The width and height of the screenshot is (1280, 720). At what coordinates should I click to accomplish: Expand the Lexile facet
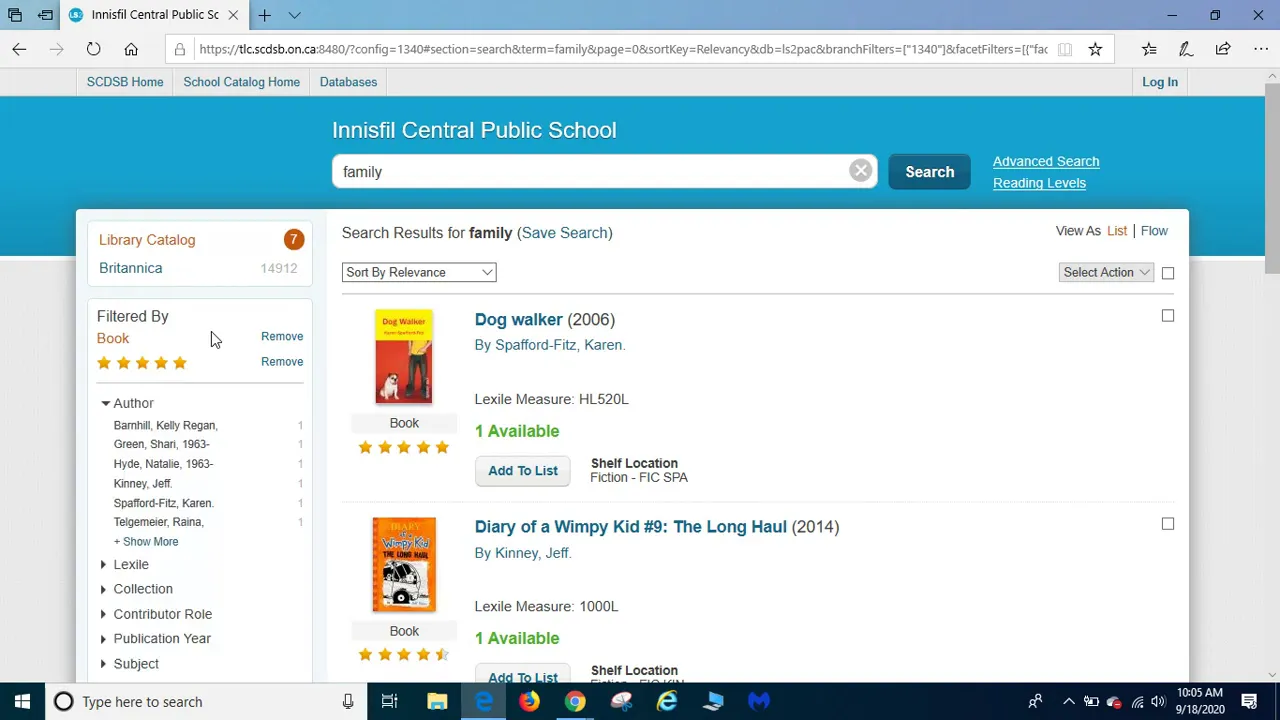(x=124, y=565)
